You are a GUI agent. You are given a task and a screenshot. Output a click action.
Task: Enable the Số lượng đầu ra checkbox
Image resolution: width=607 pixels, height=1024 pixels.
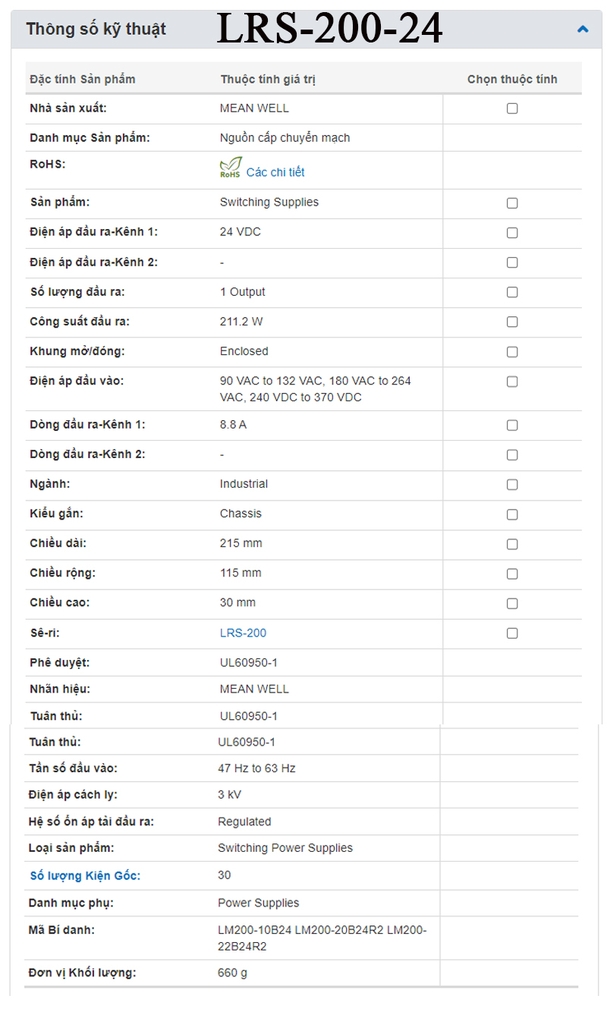(512, 292)
